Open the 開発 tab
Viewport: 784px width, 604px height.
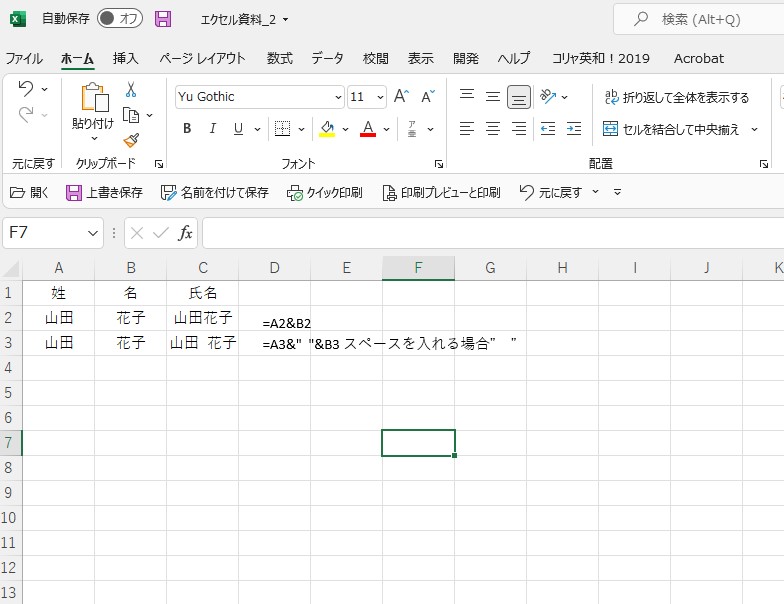466,58
